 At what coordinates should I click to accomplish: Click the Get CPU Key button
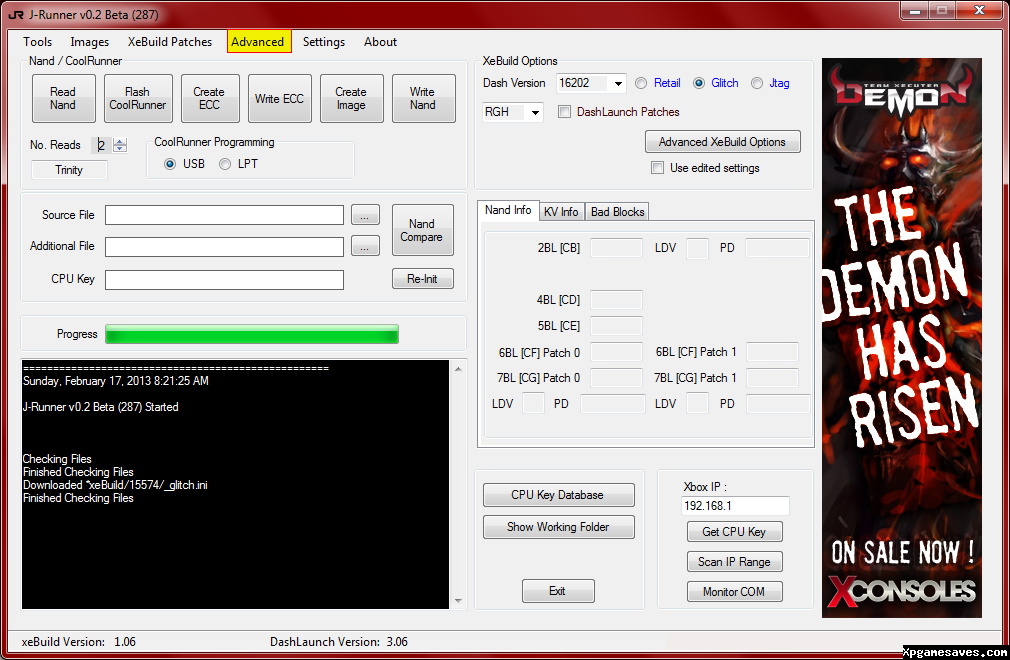[734, 532]
